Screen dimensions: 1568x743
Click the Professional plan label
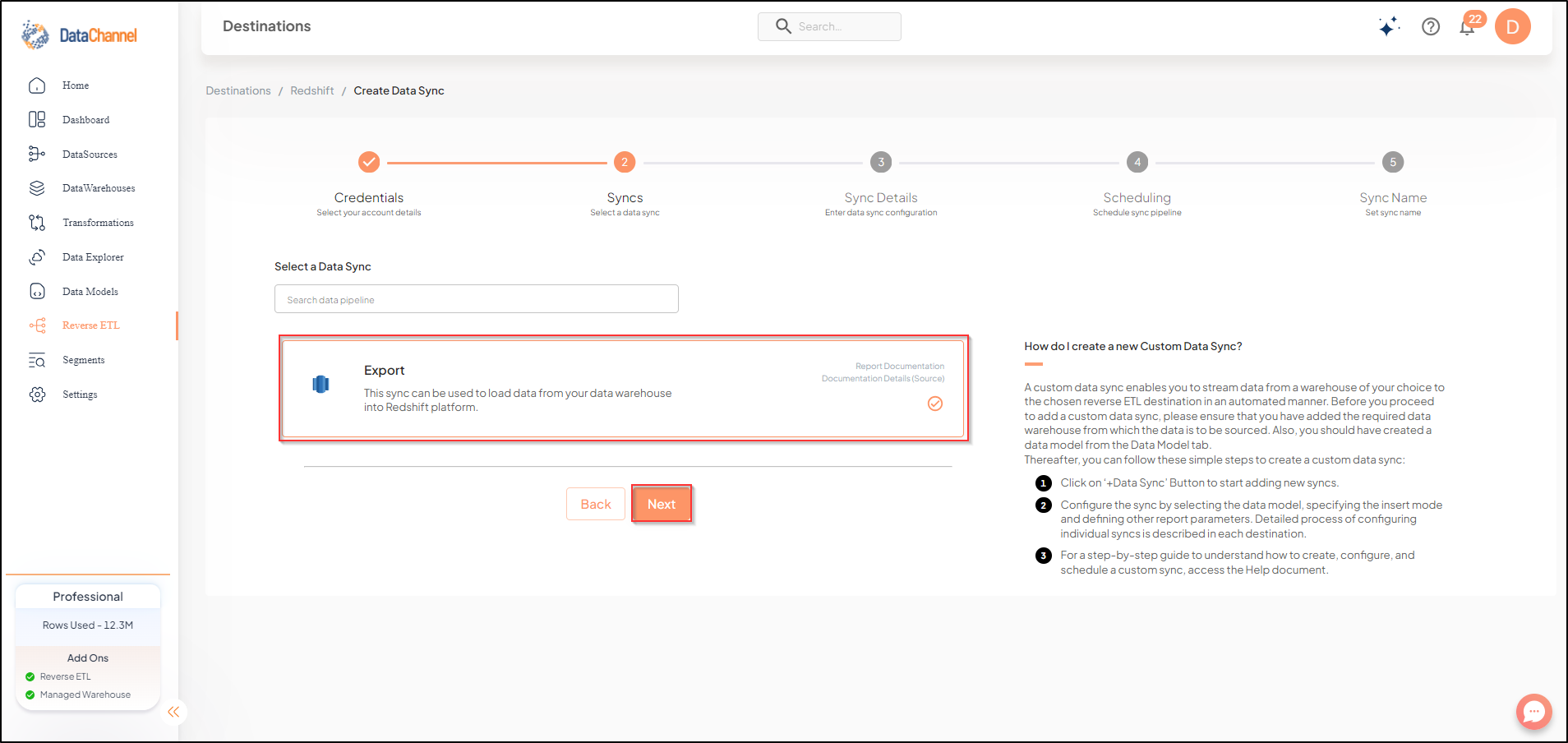tap(88, 597)
